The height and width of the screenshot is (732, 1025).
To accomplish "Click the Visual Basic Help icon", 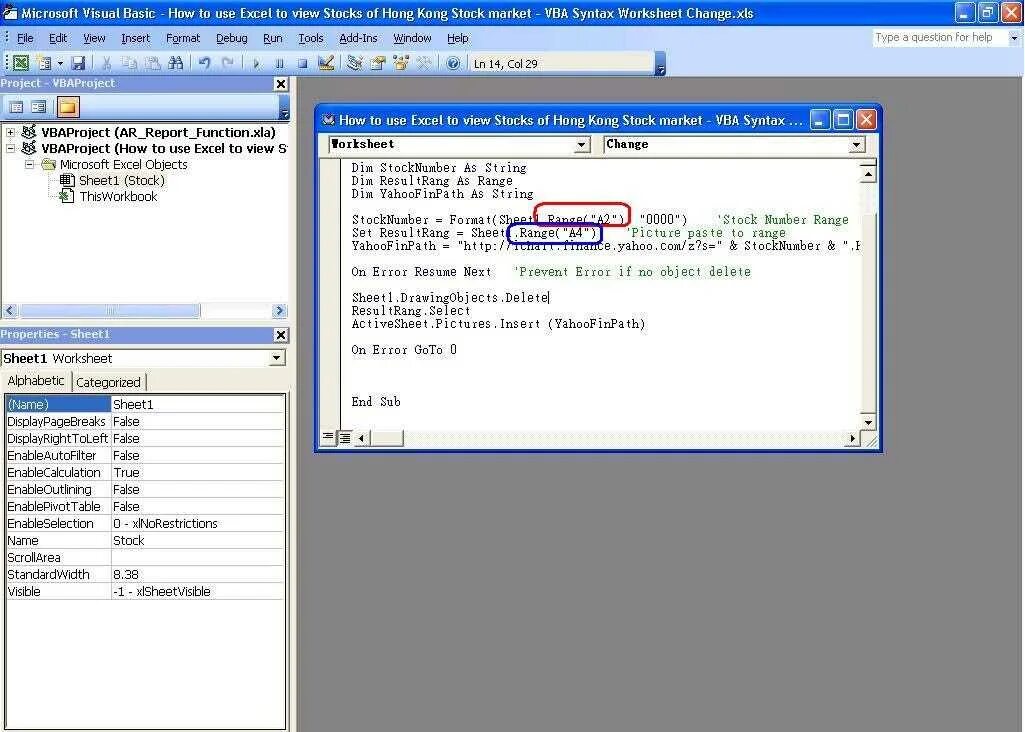I will pos(453,63).
